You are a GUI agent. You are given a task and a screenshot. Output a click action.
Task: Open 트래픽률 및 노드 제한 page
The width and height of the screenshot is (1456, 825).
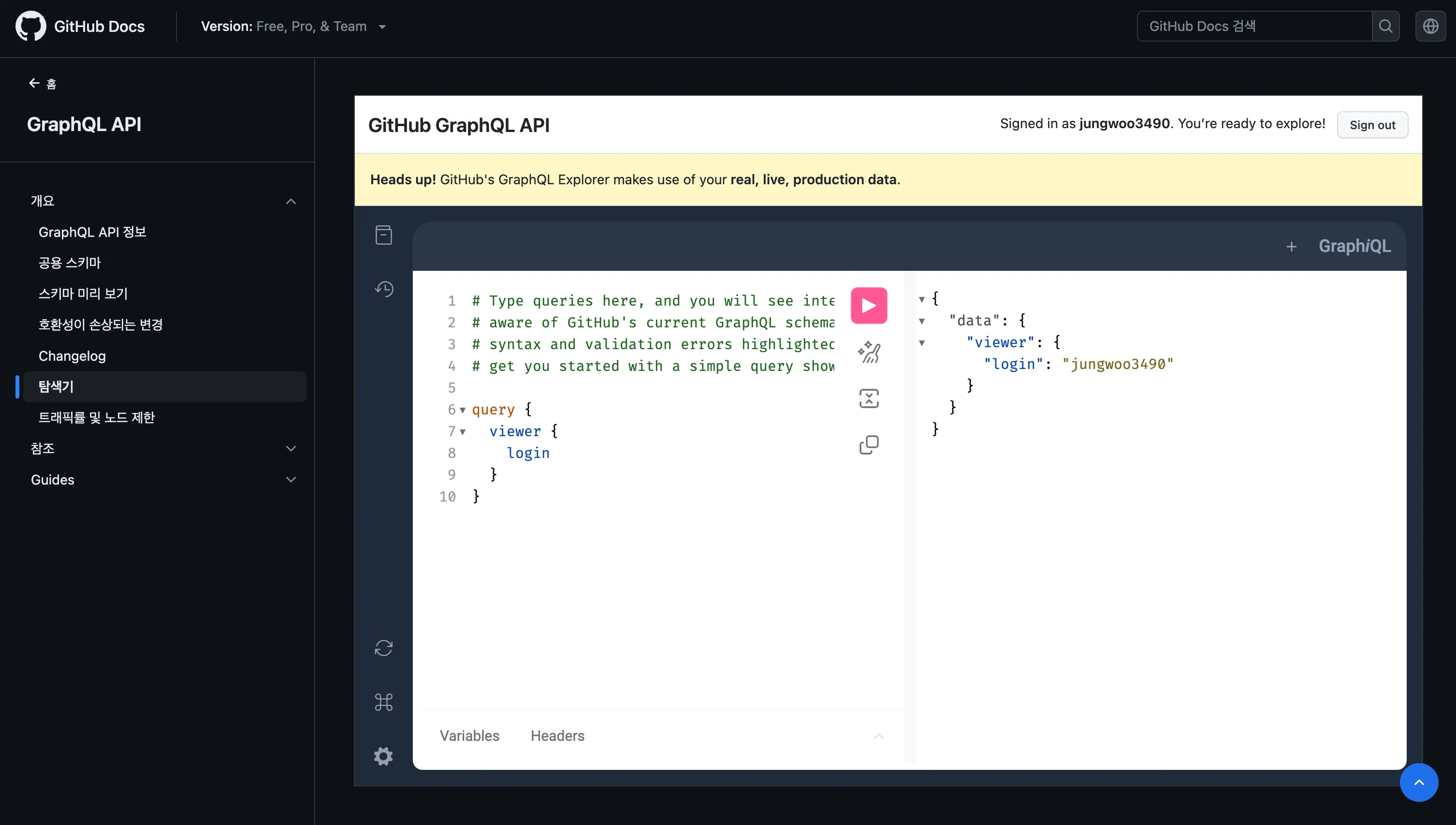point(96,418)
